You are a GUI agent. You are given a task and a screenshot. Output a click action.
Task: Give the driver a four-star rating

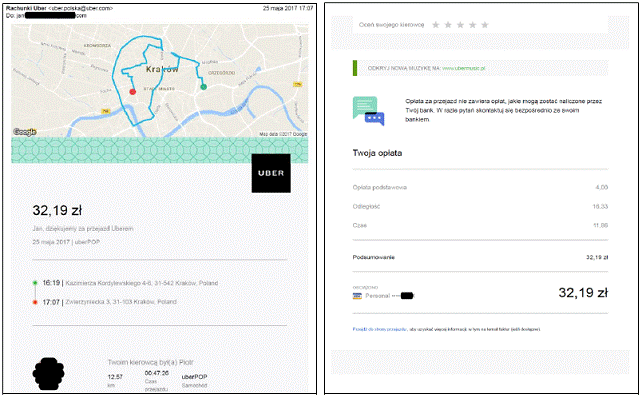tap(472, 25)
